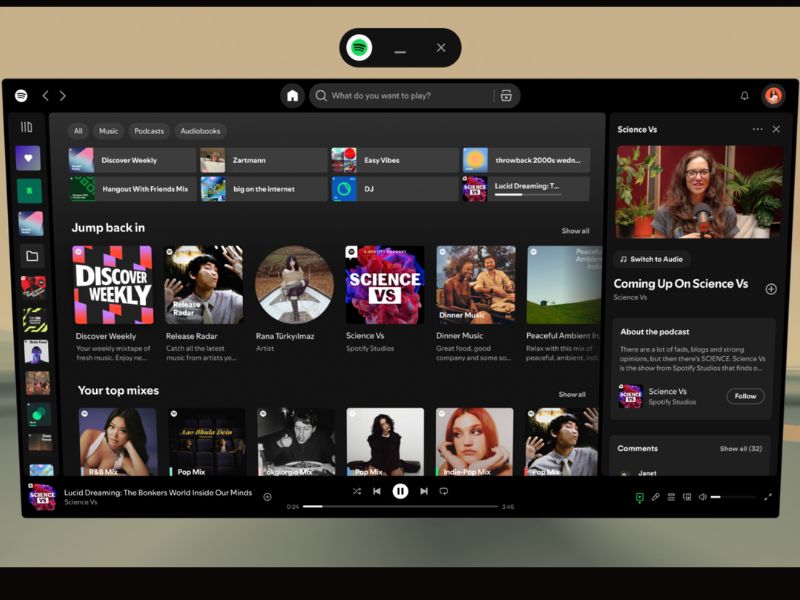Image resolution: width=800 pixels, height=600 pixels.
Task: Select the Music filter chip
Action: click(108, 131)
